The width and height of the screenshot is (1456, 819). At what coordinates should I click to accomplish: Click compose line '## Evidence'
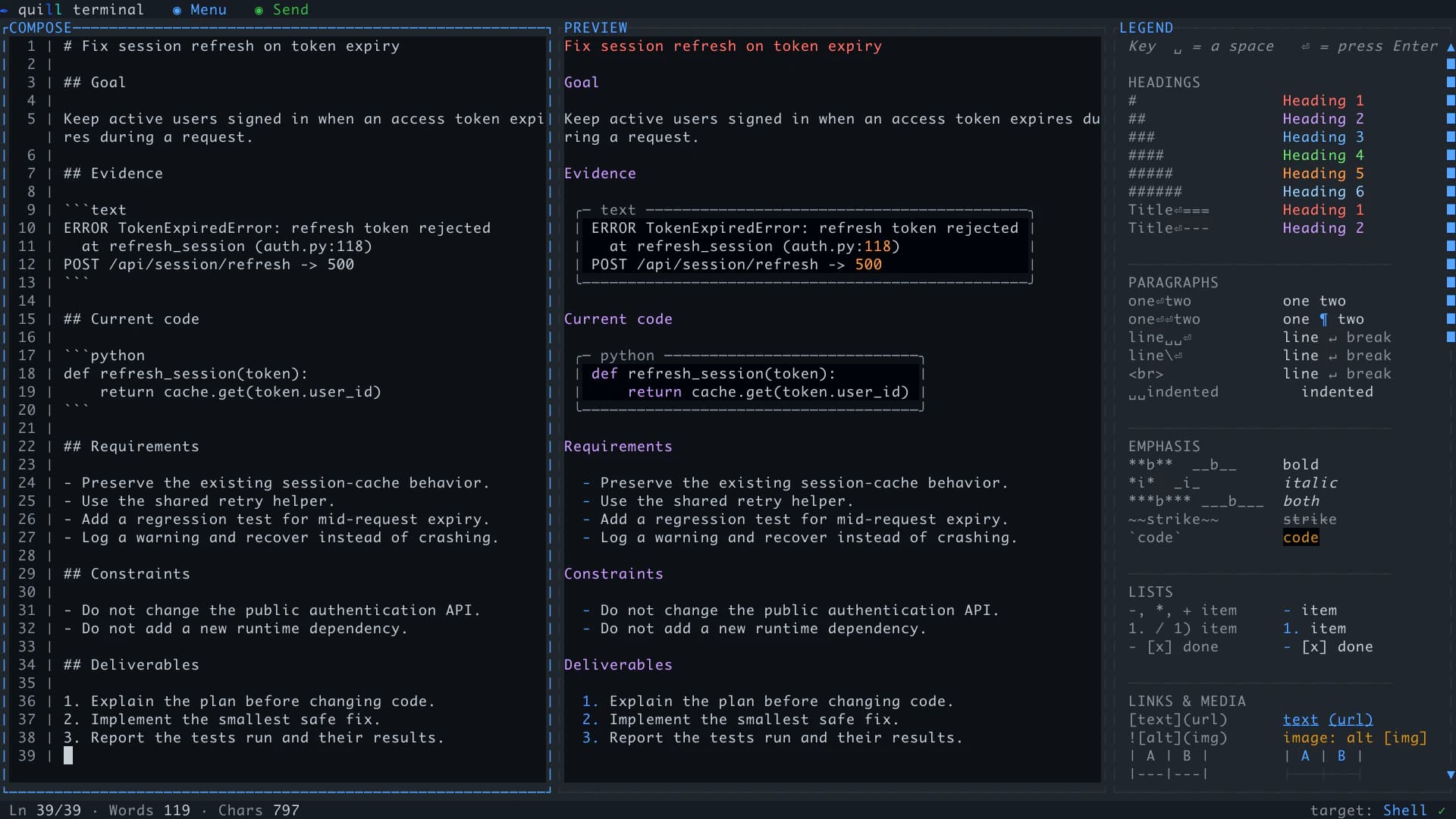(x=113, y=174)
